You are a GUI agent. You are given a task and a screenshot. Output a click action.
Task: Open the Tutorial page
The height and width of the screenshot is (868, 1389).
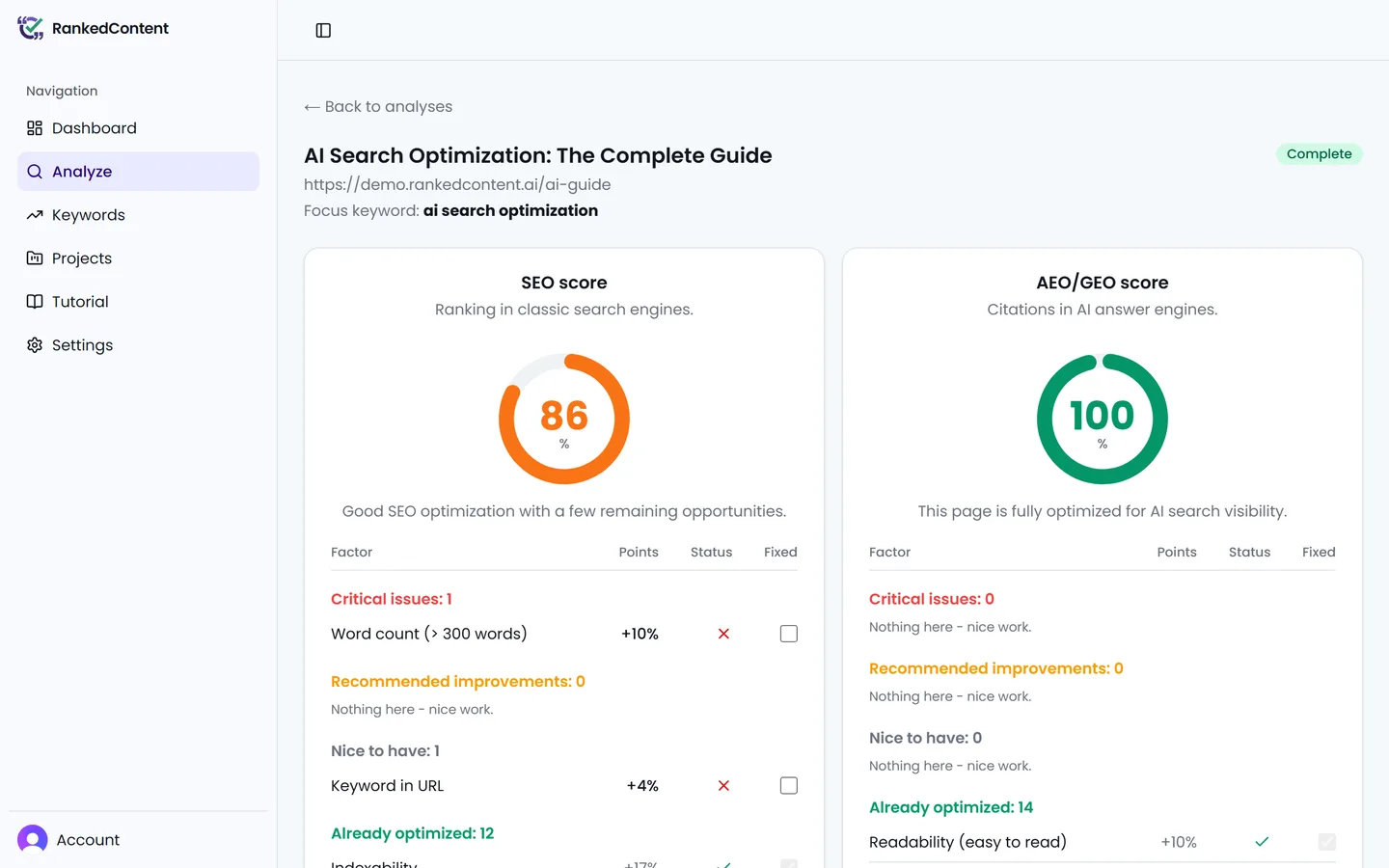[138, 302]
